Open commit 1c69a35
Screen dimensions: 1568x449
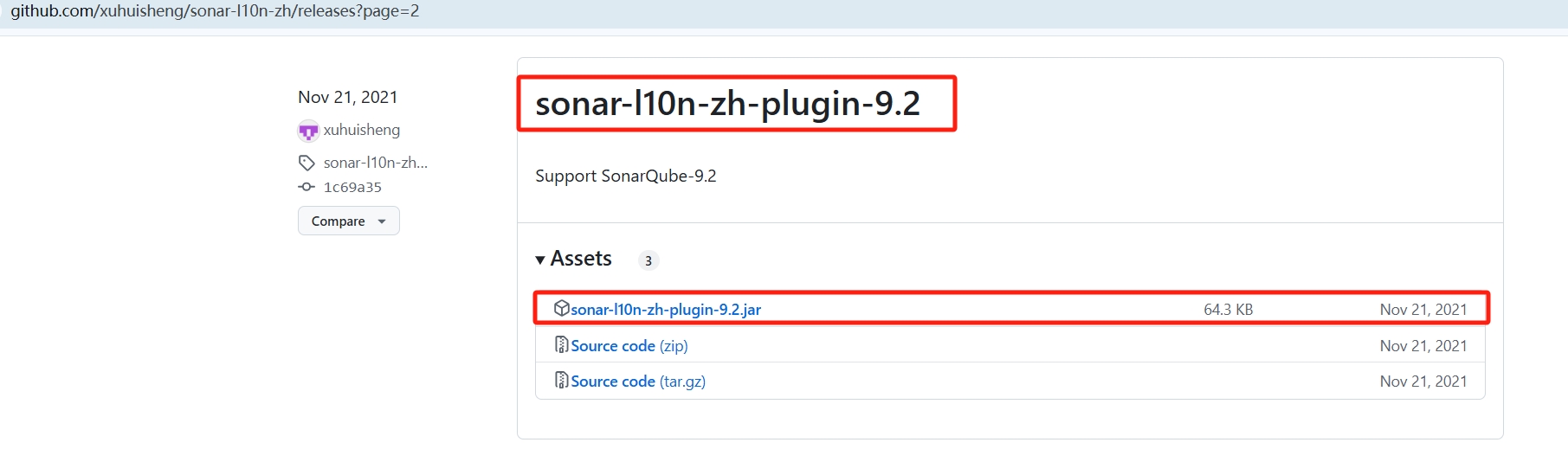pyautogui.click(x=352, y=187)
